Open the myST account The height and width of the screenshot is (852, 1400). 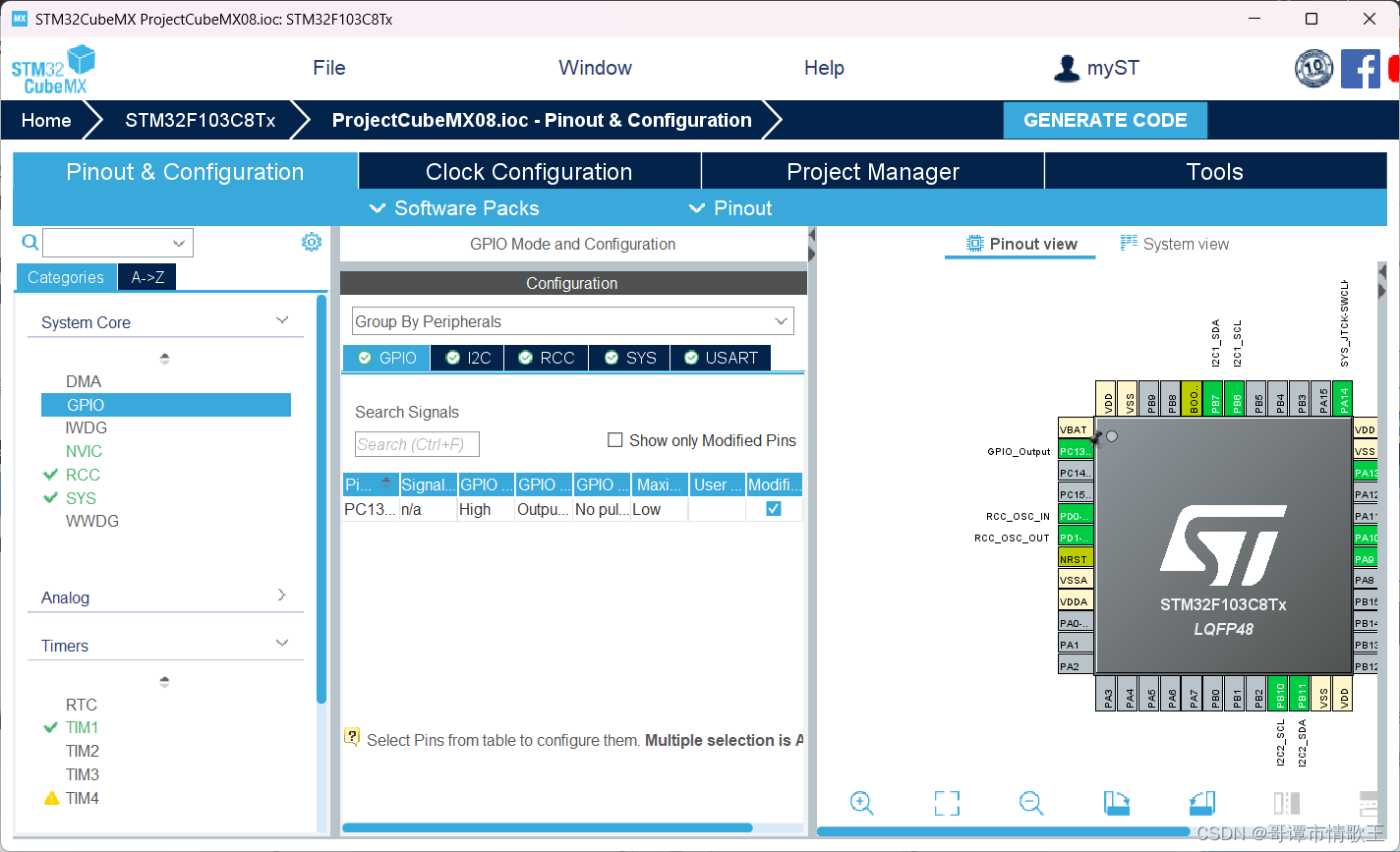pos(1095,68)
